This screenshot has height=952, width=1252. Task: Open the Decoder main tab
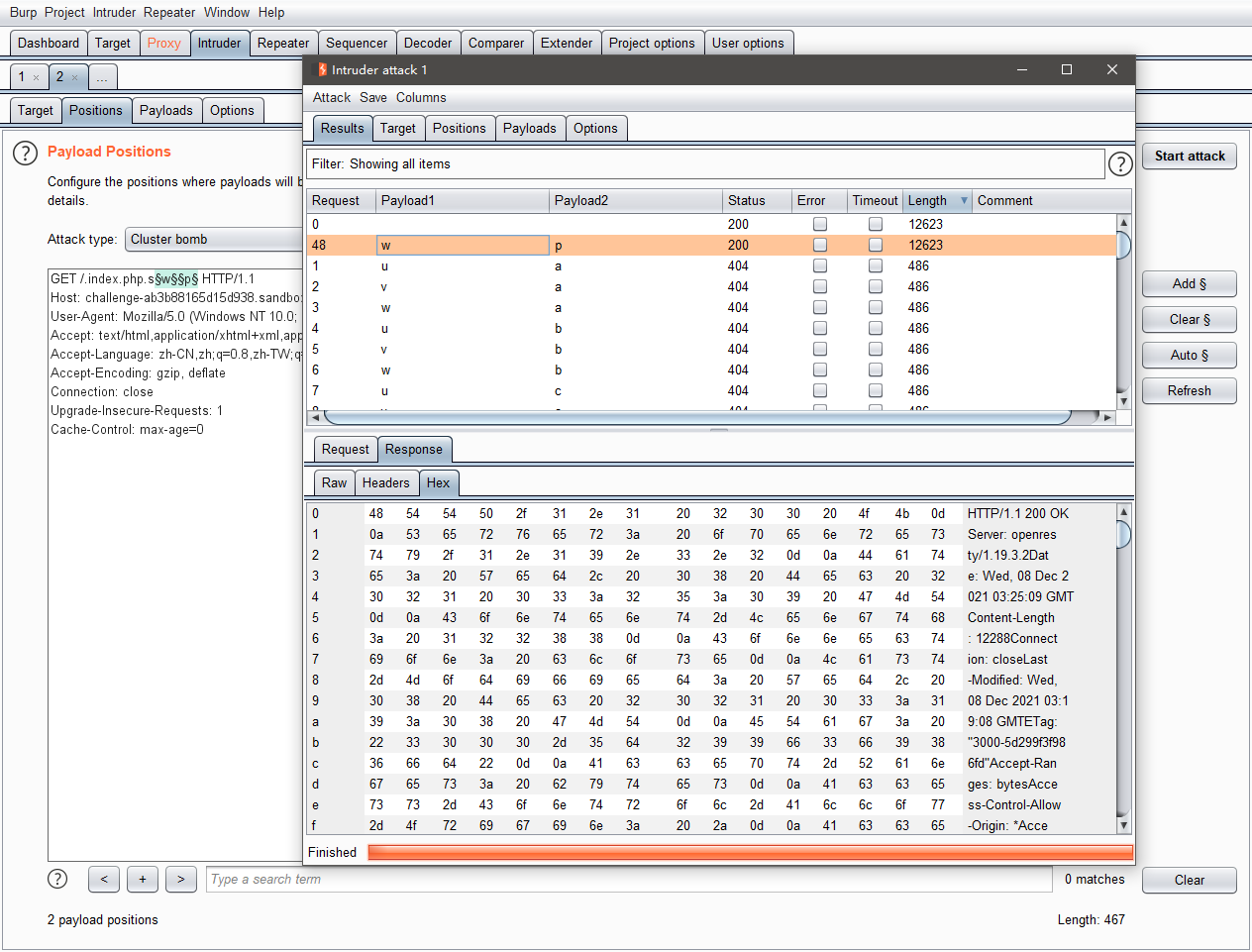tap(428, 43)
